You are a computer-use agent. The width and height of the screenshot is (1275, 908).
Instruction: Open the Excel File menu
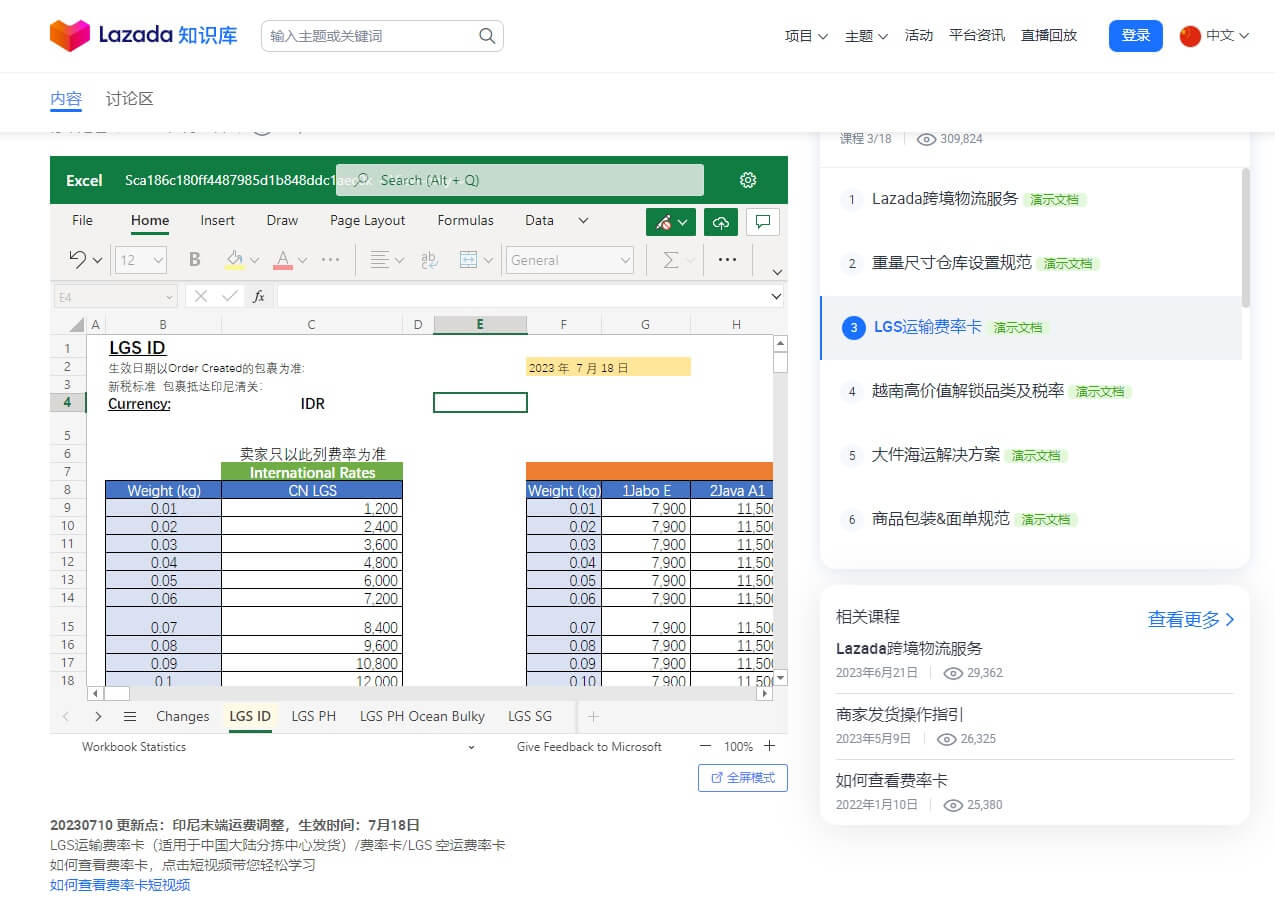coord(83,220)
